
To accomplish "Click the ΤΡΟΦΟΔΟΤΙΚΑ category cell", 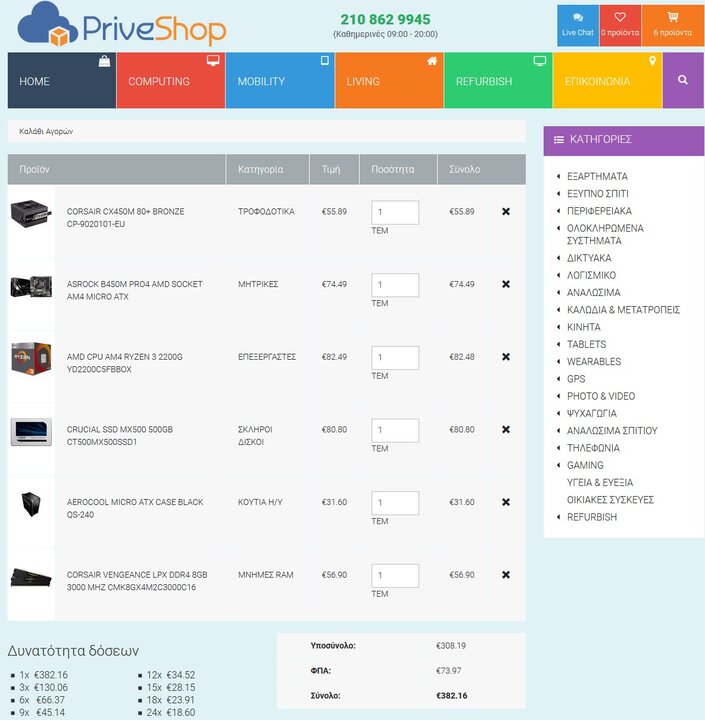I will [x=266, y=211].
